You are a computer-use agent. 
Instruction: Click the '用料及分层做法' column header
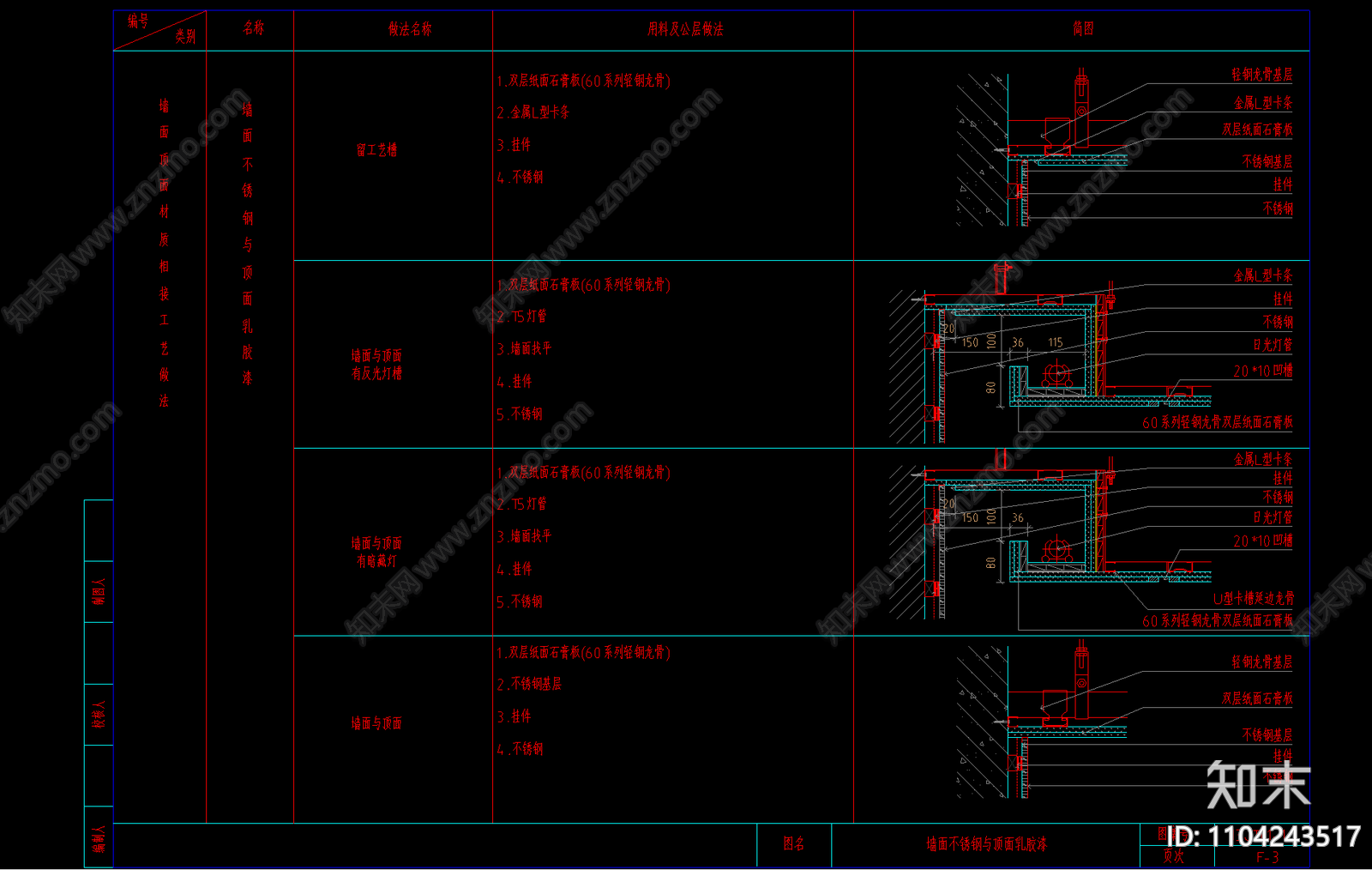coord(685,29)
